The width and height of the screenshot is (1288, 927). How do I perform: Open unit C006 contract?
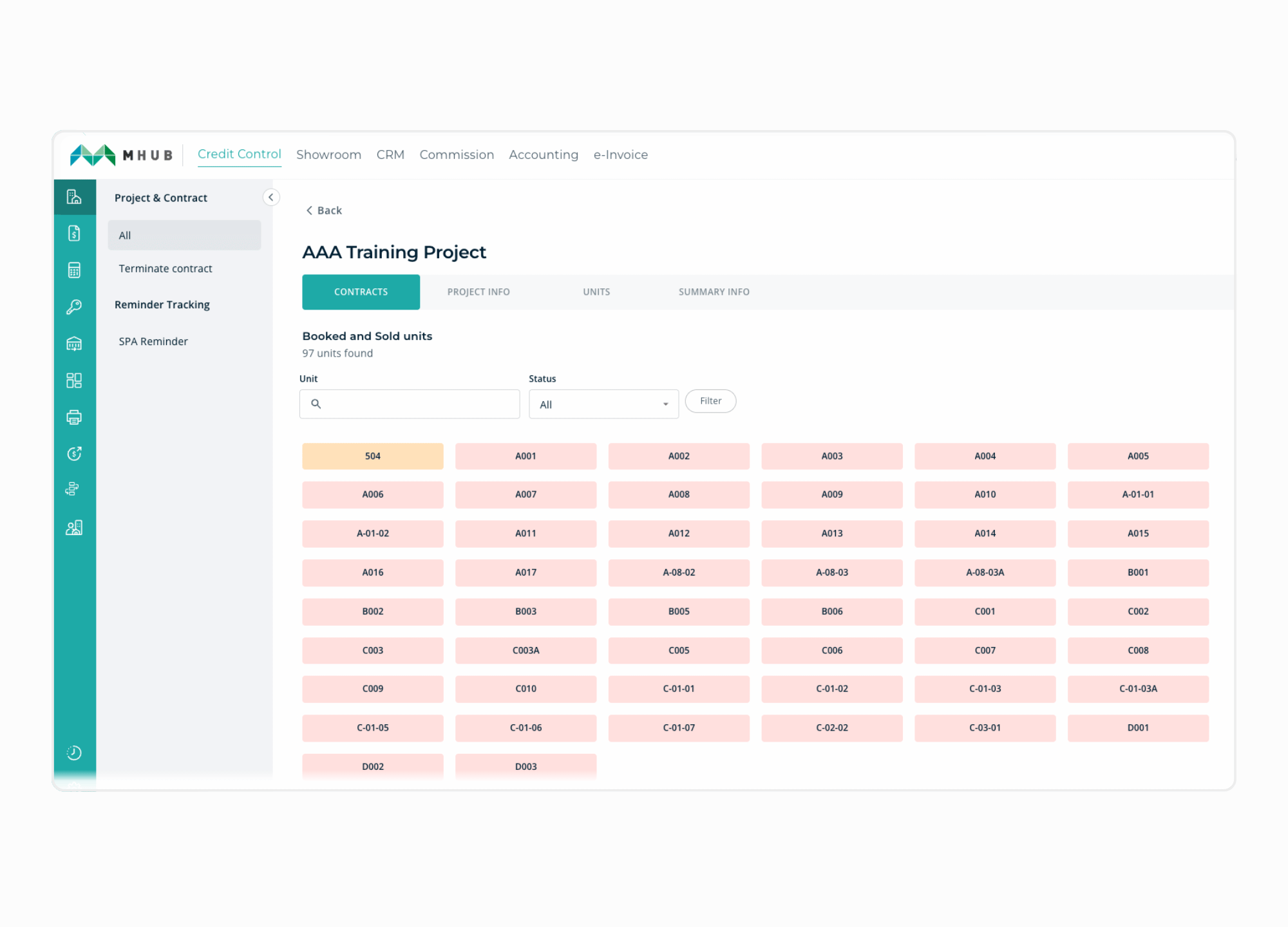(832, 650)
